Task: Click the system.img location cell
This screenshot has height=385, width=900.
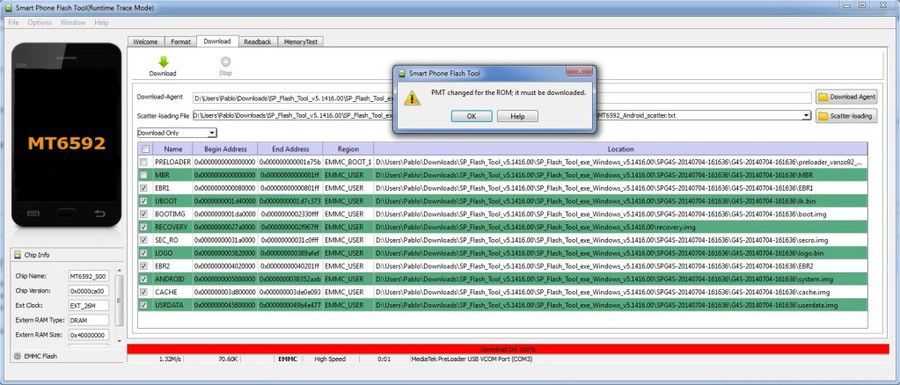Action: pyautogui.click(x=620, y=279)
